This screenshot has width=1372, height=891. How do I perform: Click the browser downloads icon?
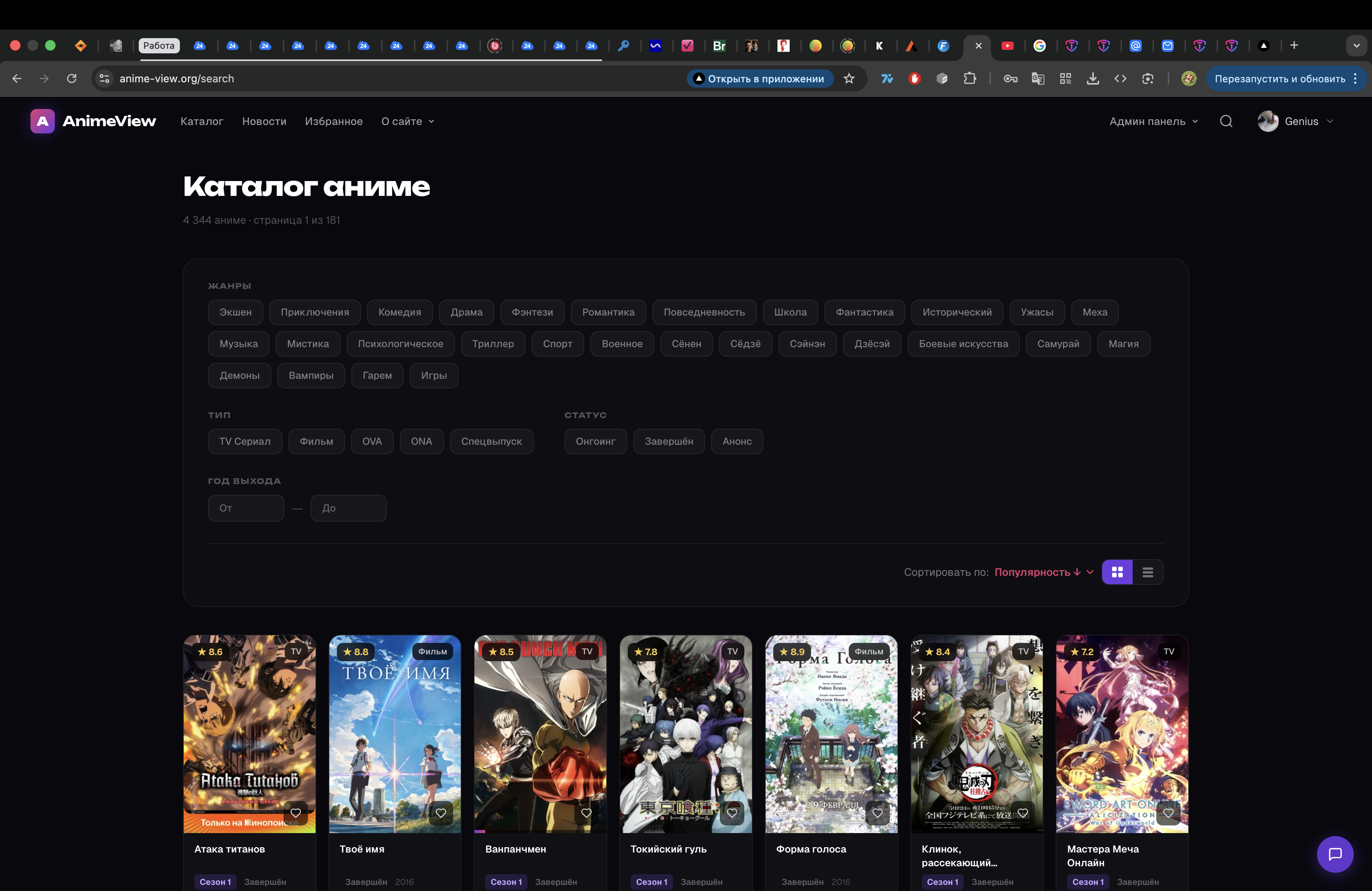point(1092,79)
